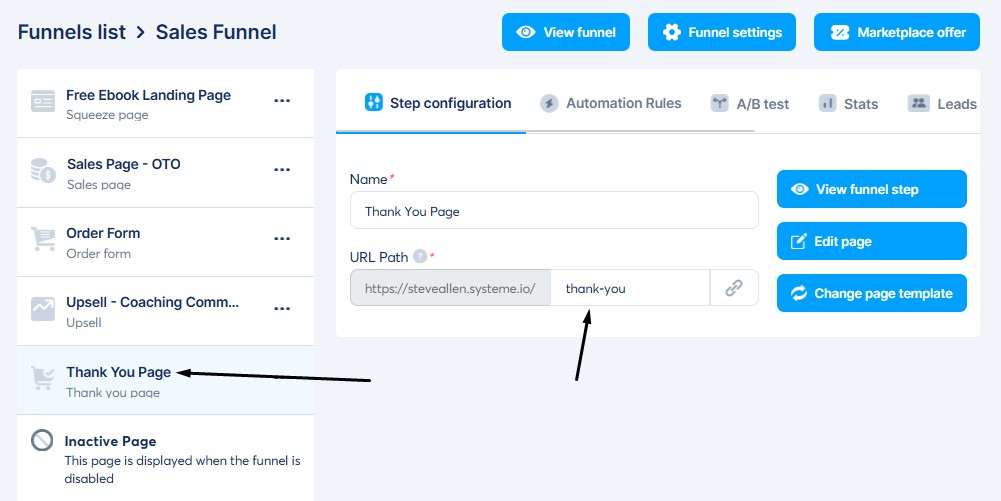
Task: Open the A/B test tab
Action: [750, 103]
